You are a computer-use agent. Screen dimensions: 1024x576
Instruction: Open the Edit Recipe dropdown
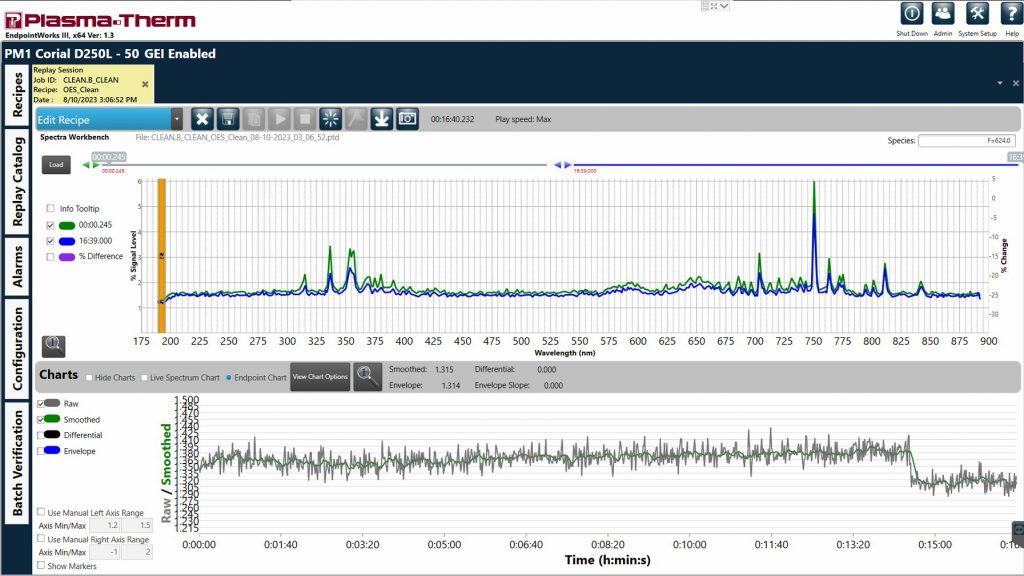[x=176, y=119]
